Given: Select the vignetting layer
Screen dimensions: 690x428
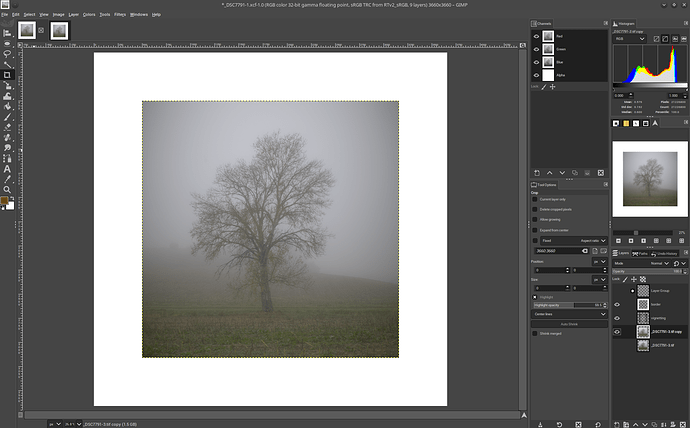Looking at the screenshot, I should (660, 317).
